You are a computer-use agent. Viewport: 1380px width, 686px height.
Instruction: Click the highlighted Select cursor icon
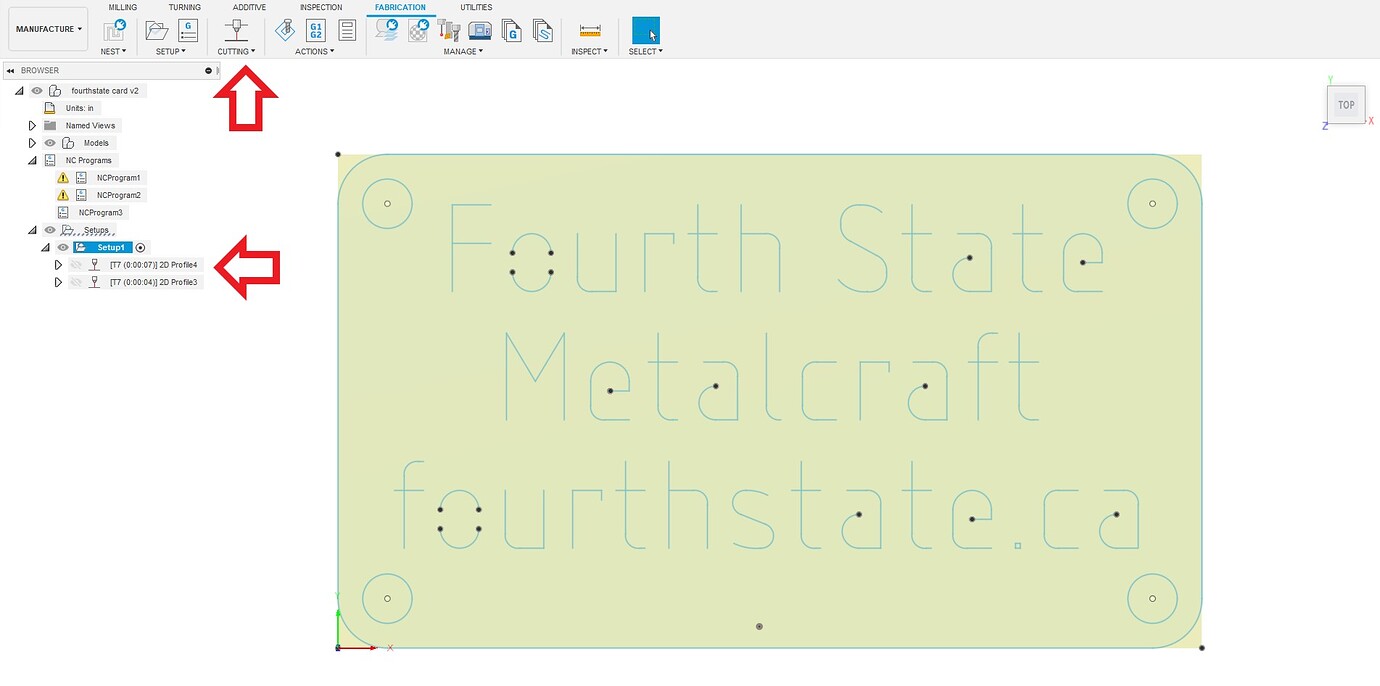(x=645, y=30)
